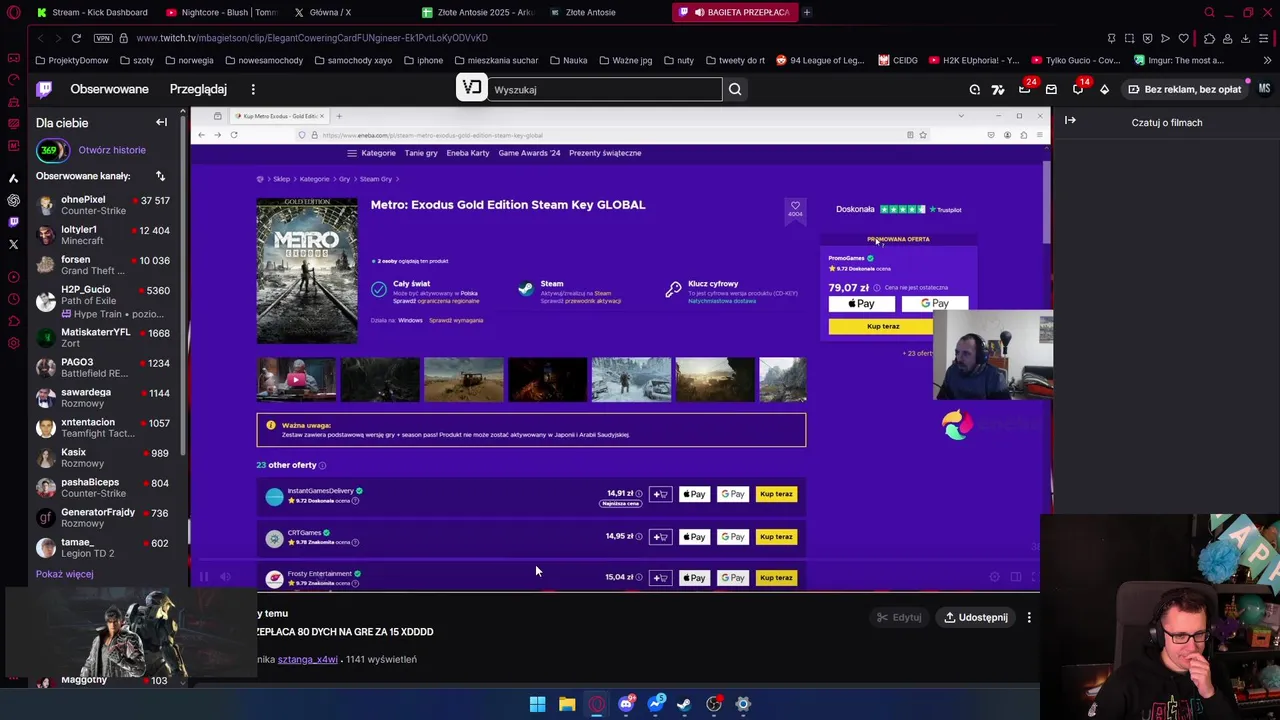Click the Edytuj clip button
Viewport: 1280px width, 720px height.
899,617
